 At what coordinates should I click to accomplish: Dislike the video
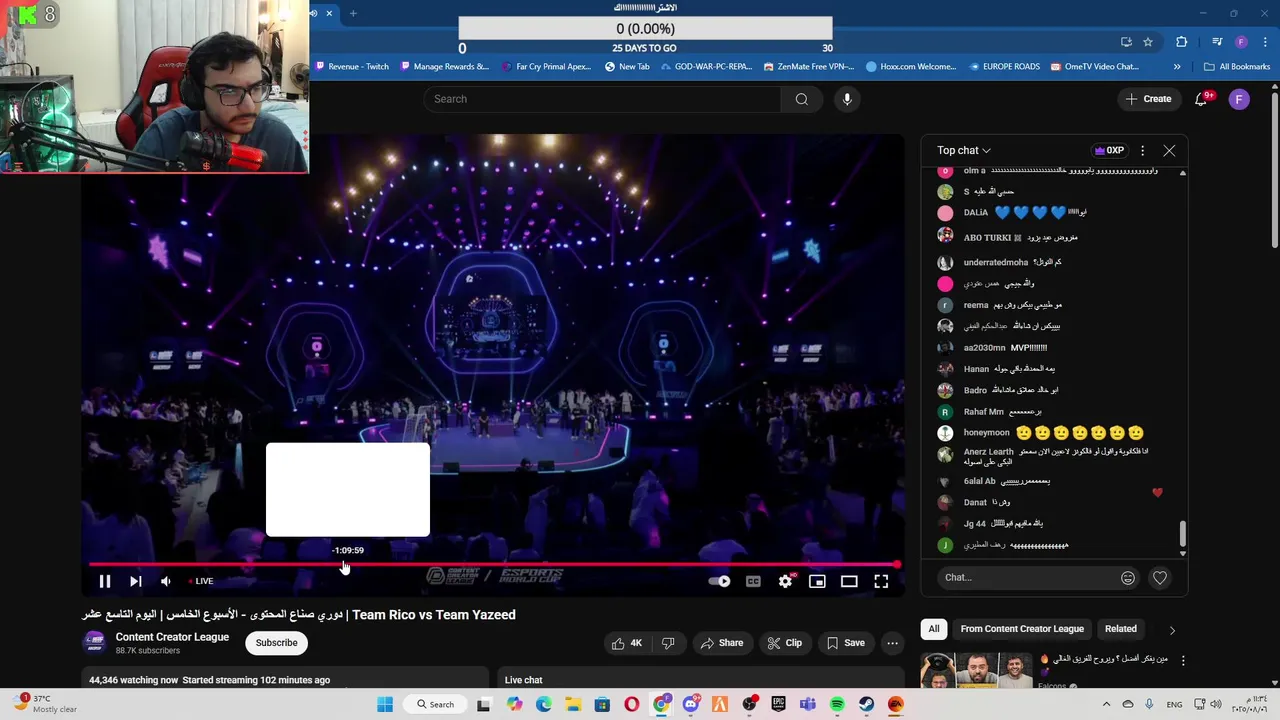point(669,643)
